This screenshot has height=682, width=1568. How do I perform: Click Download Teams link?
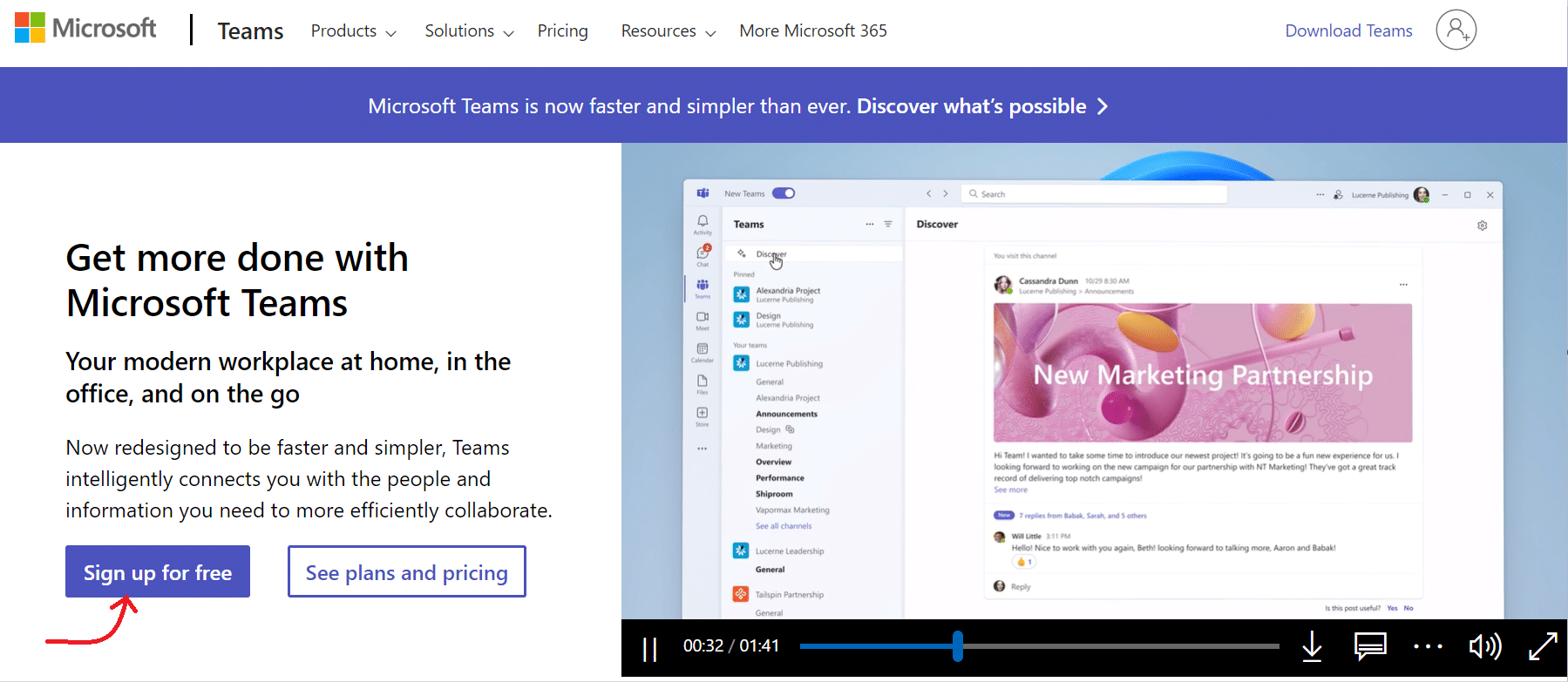click(x=1348, y=31)
